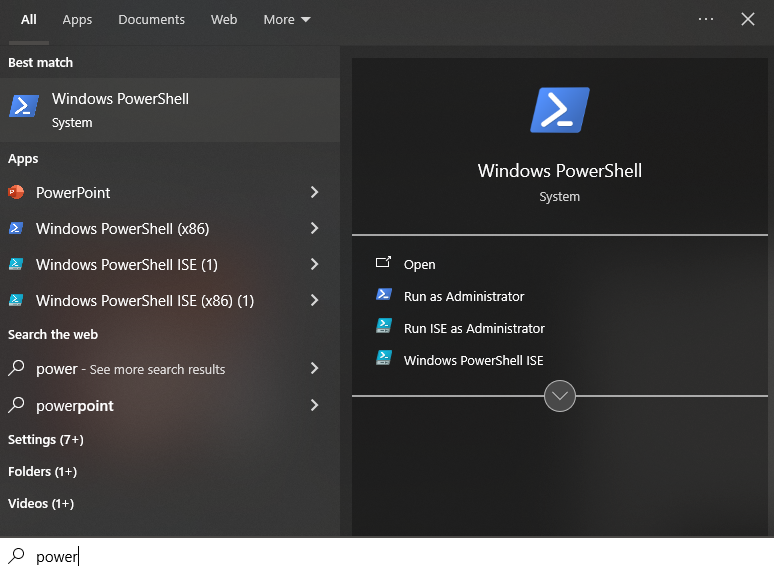Image resolution: width=774 pixels, height=570 pixels.
Task: Select the PowerPoint app result
Action: pyautogui.click(x=170, y=192)
